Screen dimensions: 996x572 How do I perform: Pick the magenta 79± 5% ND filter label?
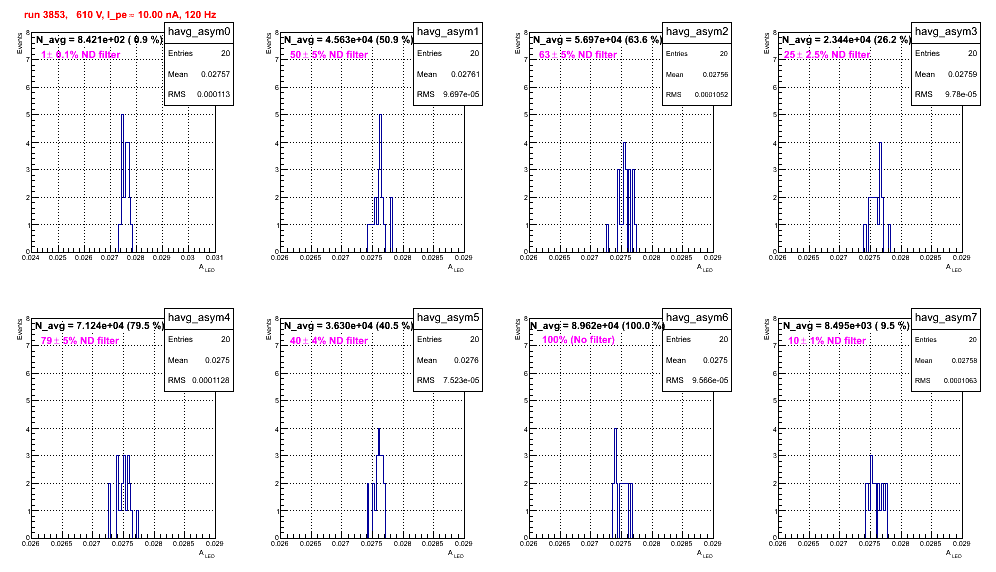click(80, 341)
